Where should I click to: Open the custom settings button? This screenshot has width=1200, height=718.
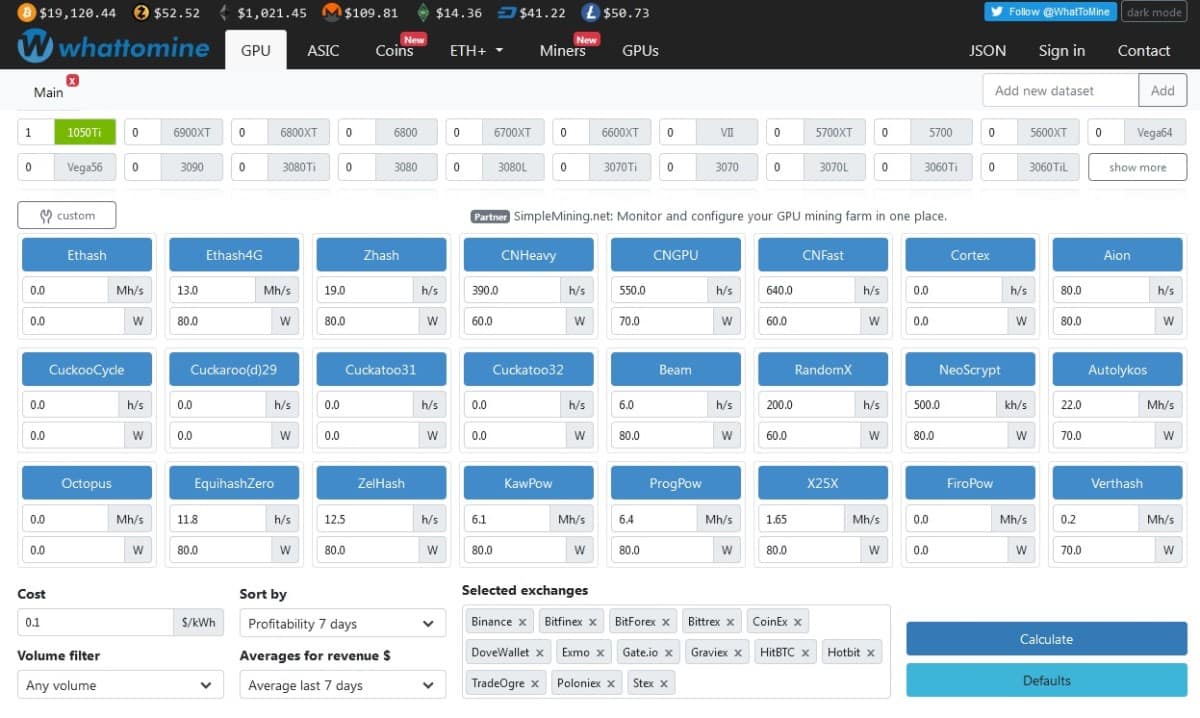tap(67, 215)
